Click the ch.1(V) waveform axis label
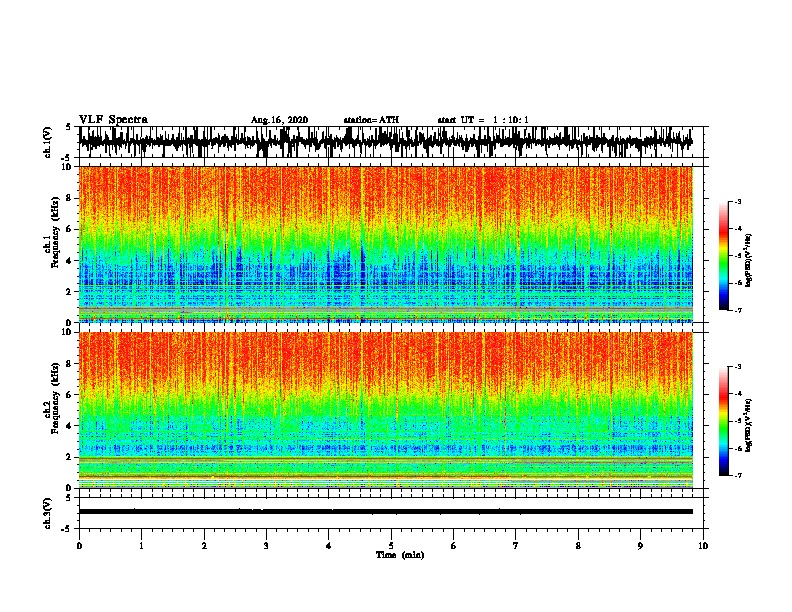 point(48,142)
